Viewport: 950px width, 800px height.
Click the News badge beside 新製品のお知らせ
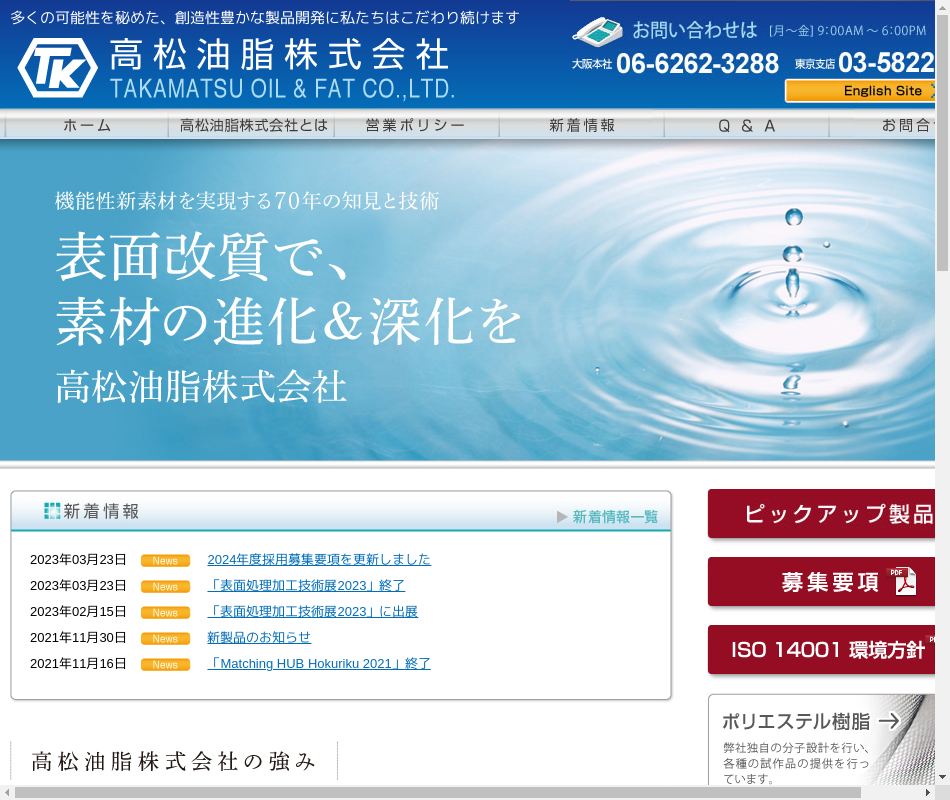(165, 639)
